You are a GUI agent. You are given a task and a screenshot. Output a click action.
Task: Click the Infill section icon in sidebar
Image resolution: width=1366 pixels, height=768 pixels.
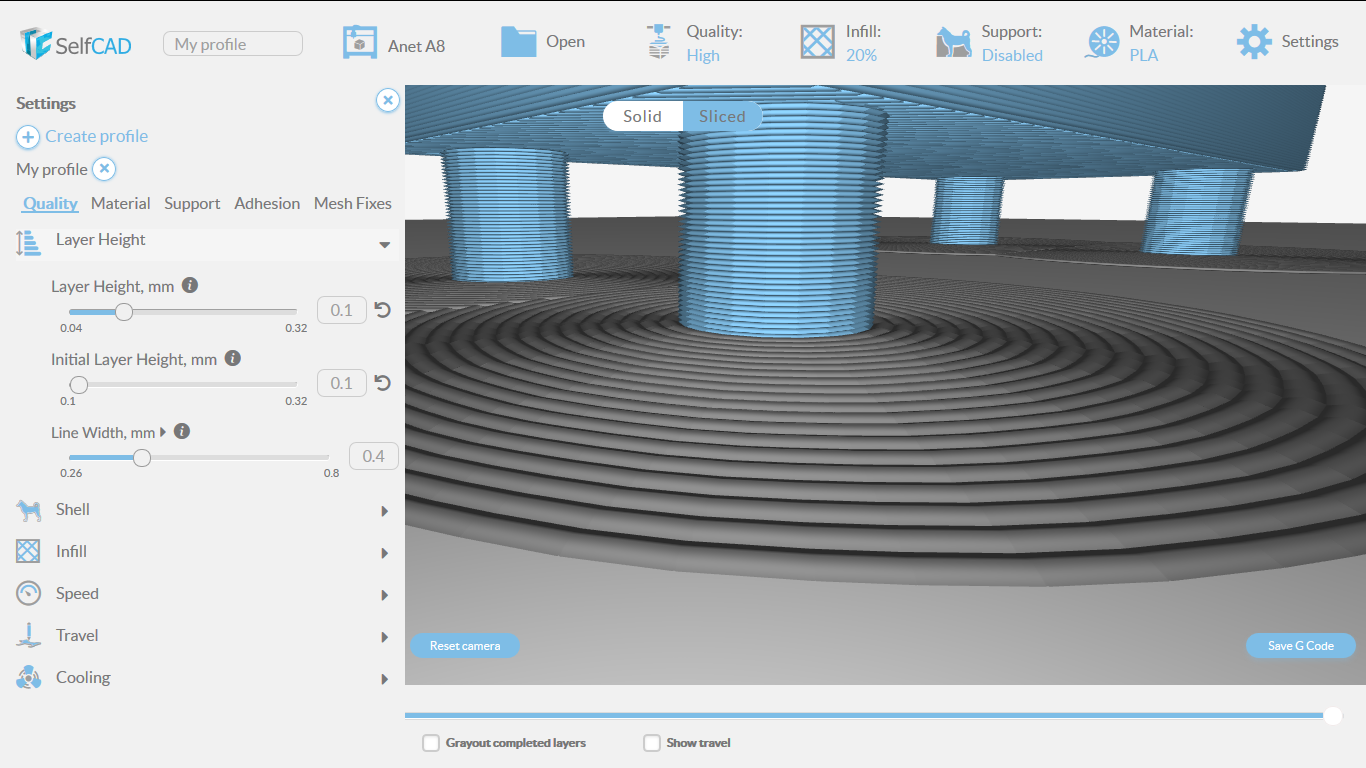28,551
